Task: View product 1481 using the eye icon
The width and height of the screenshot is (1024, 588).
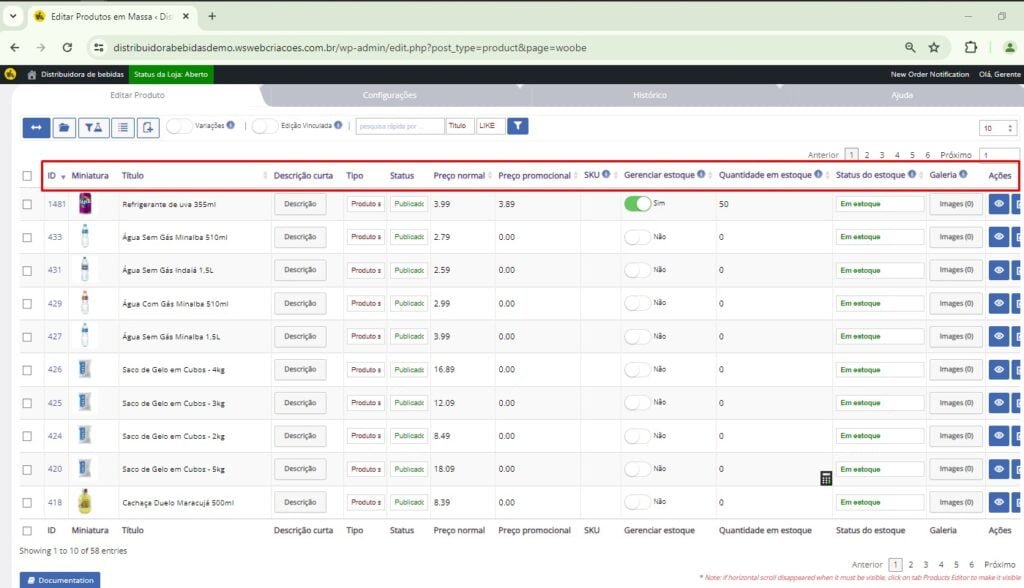Action: [998, 204]
